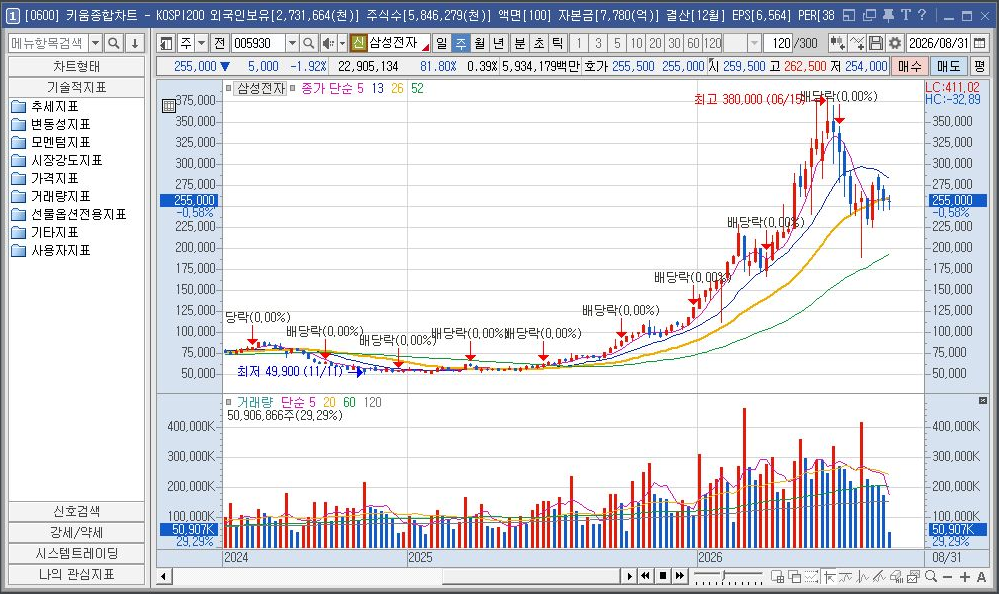Image resolution: width=999 pixels, height=594 pixels.
Task: Open the menu search dropdown arrow
Action: 96,43
